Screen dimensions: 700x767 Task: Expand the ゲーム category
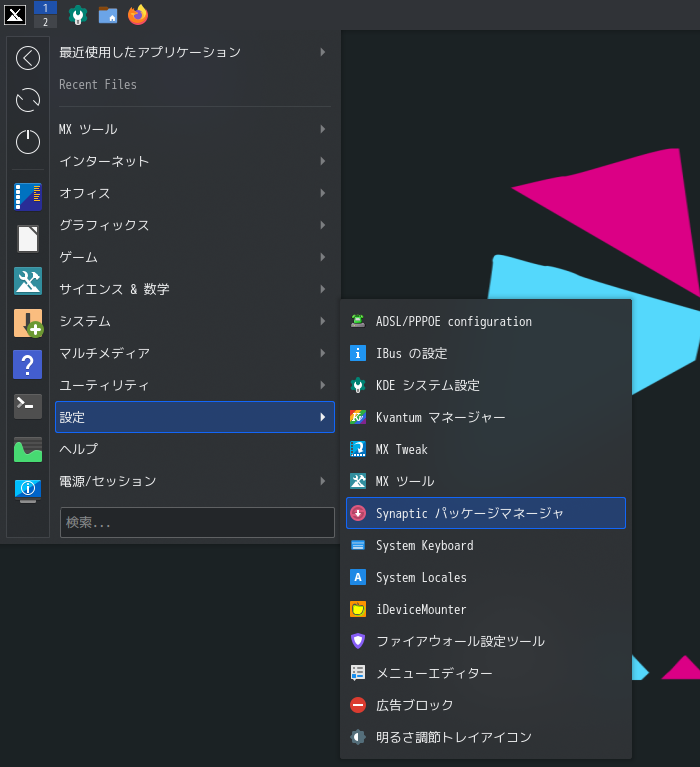195,257
